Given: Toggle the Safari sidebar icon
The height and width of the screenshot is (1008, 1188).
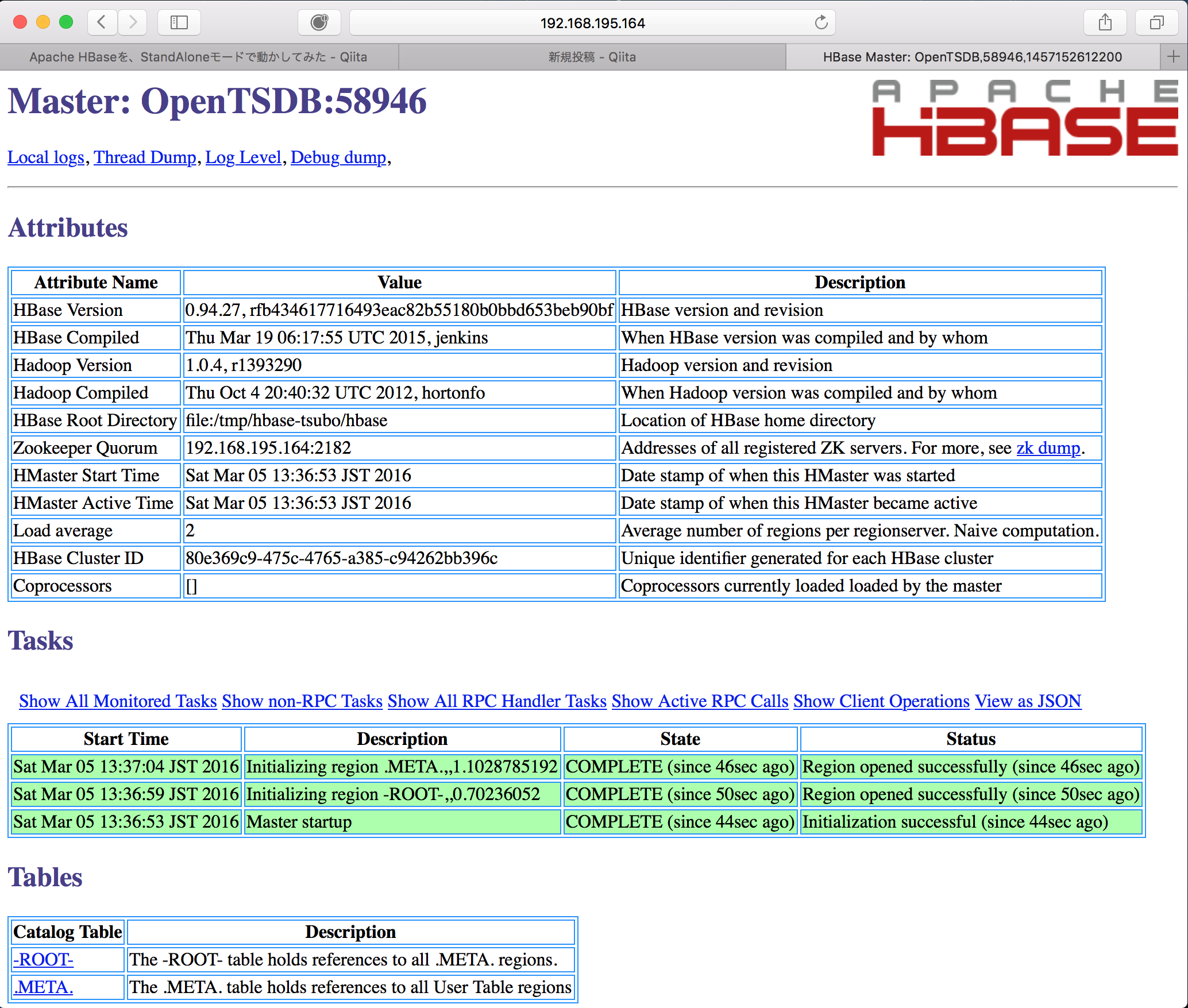Looking at the screenshot, I should click(178, 22).
